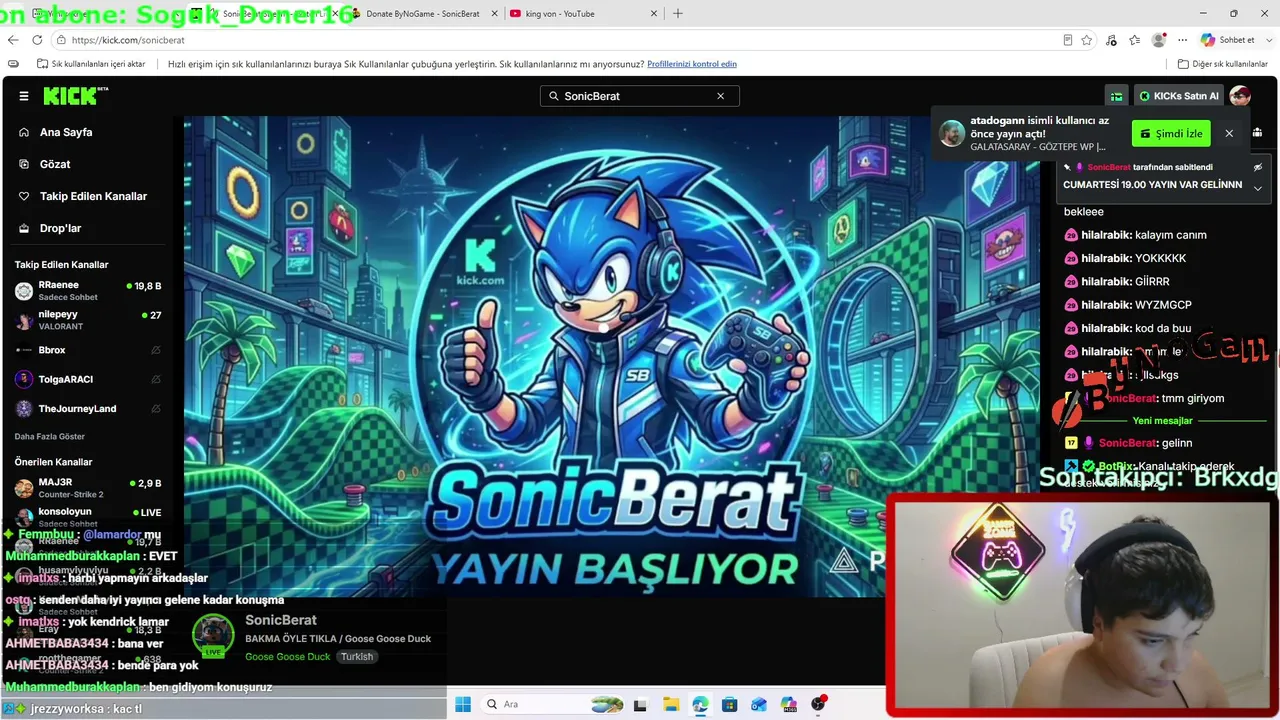Open Takip Edilen Kanallar menu item
Screen dimensions: 1280x720
click(93, 196)
